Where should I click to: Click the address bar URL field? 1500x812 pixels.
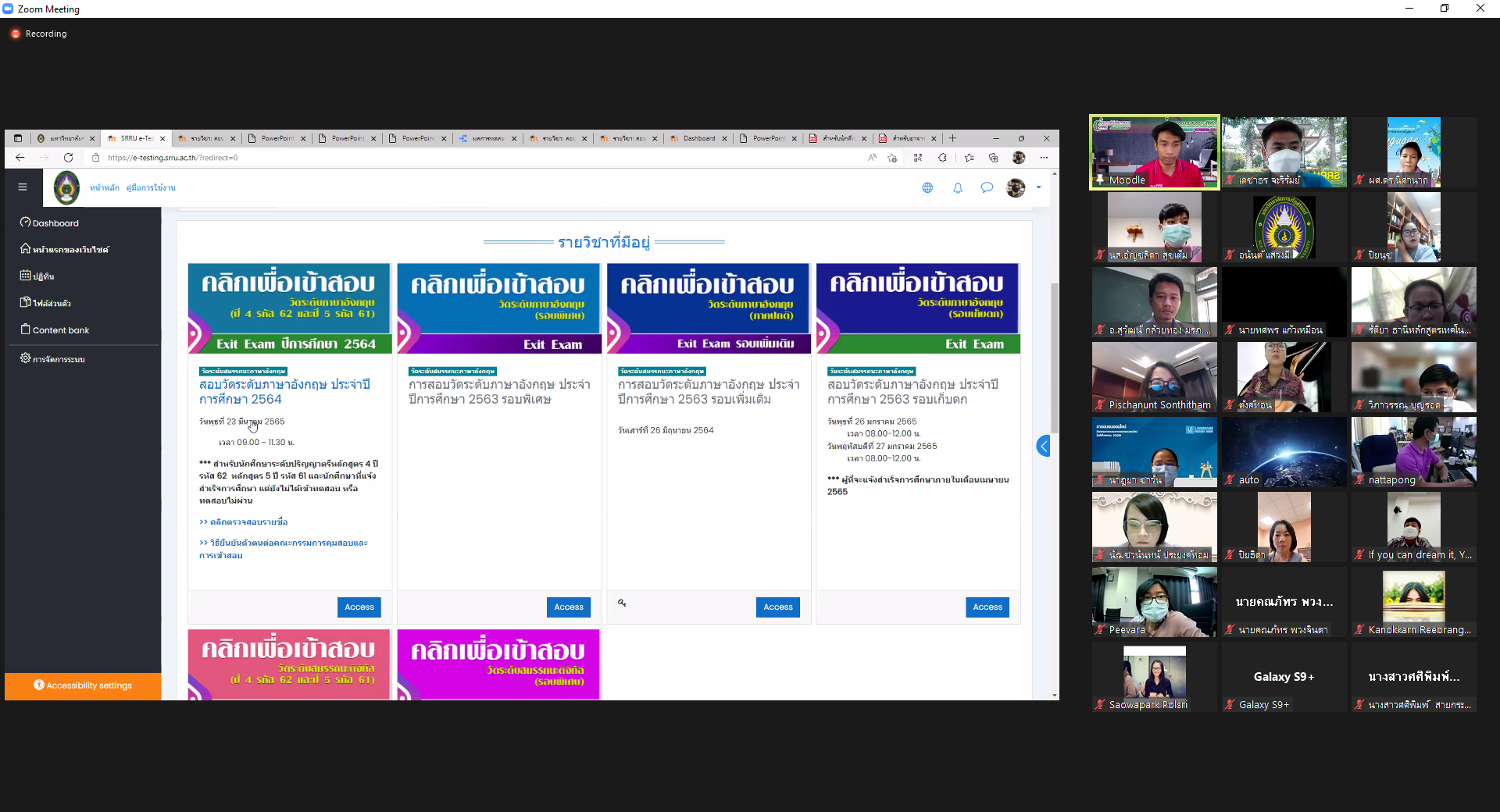469,158
